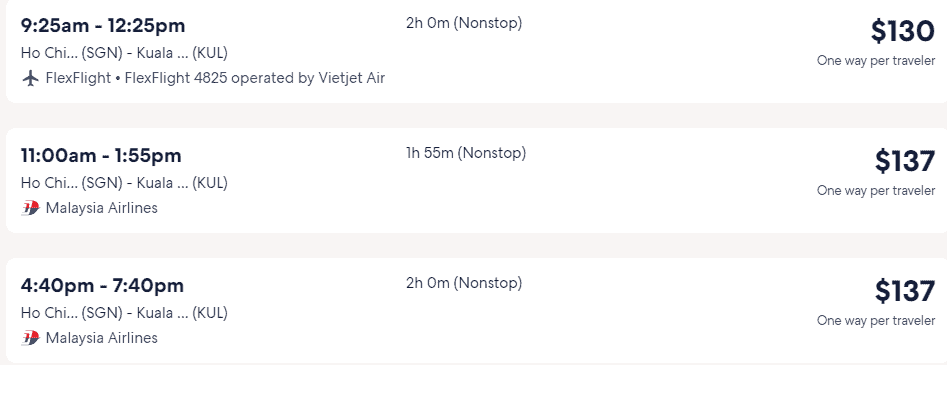Choose the $137 price on the 4:40pm flight
Image resolution: width=947 pixels, height=403 pixels.
pos(905,291)
